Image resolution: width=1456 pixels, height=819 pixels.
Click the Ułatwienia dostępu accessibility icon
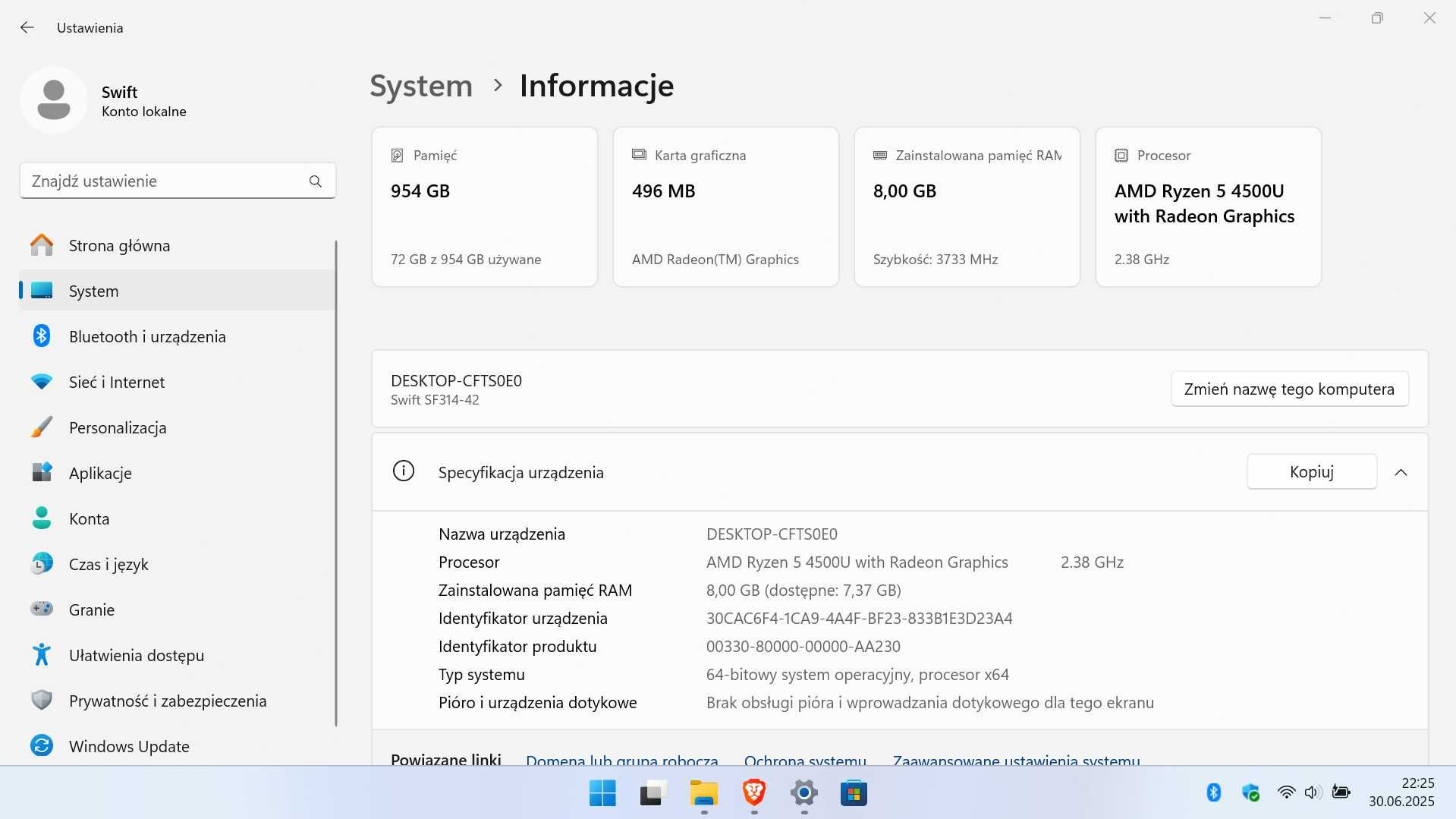pyautogui.click(x=42, y=654)
